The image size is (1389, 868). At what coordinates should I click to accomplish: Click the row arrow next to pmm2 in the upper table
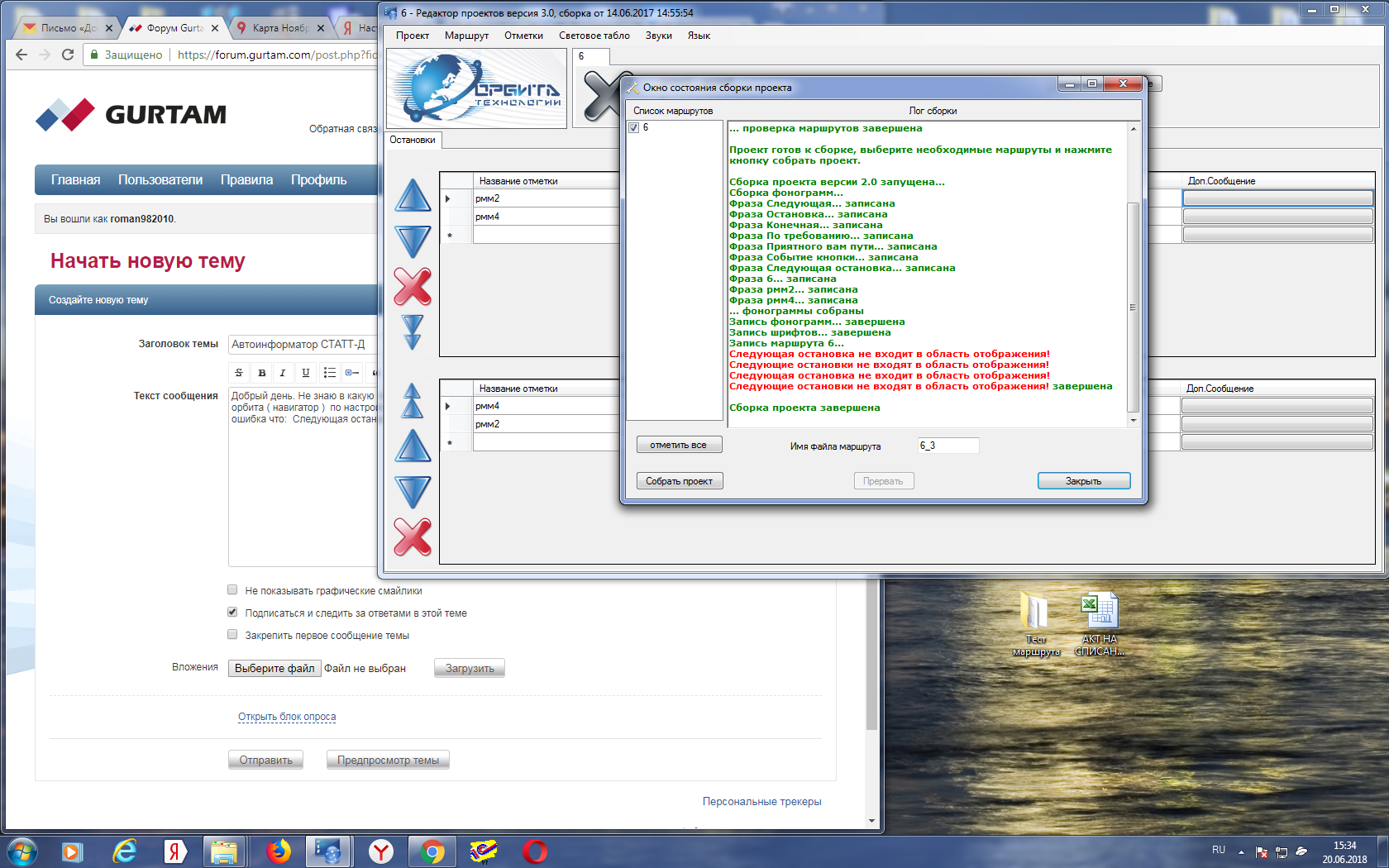(x=448, y=198)
